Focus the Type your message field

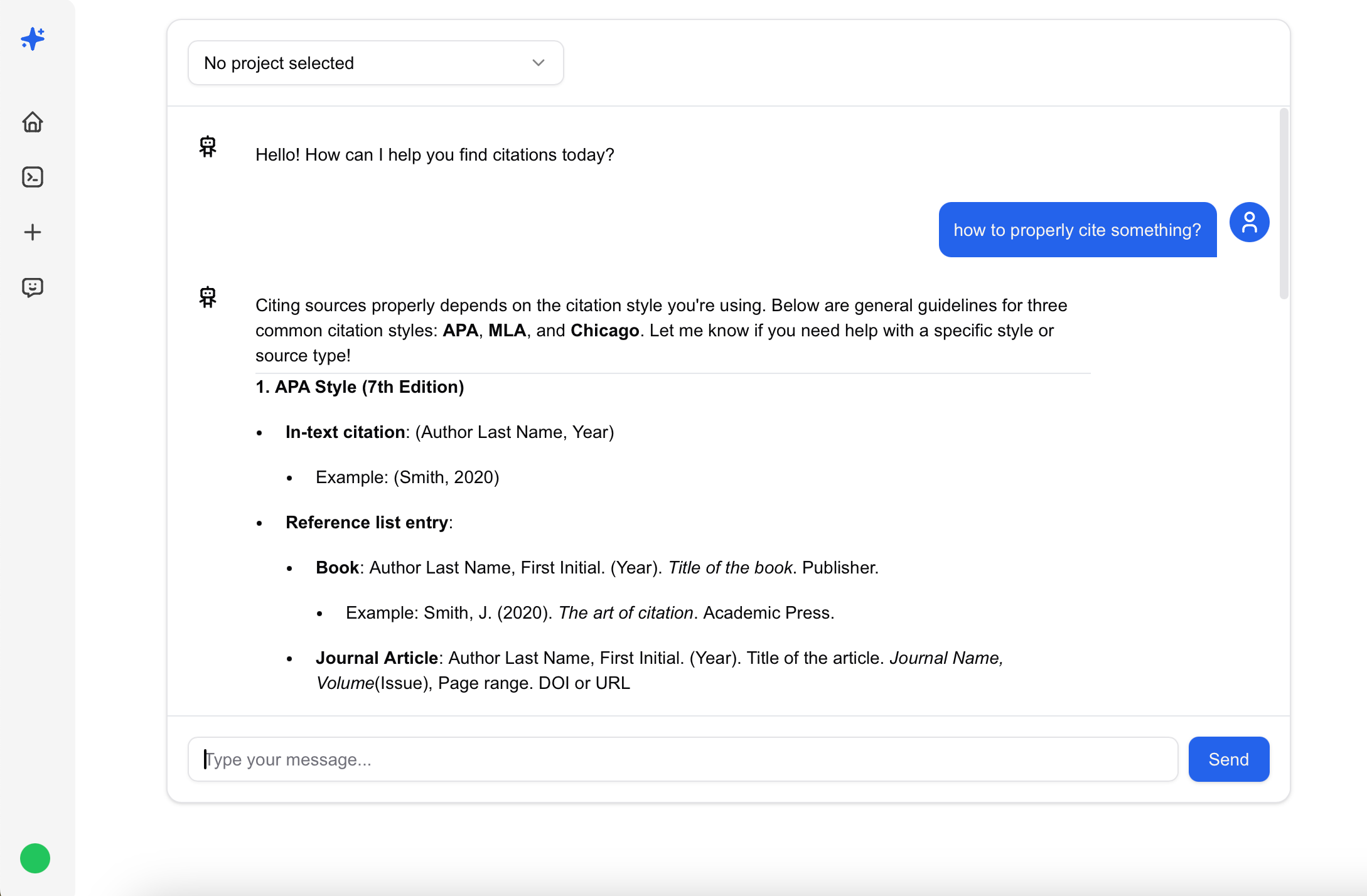coord(682,759)
